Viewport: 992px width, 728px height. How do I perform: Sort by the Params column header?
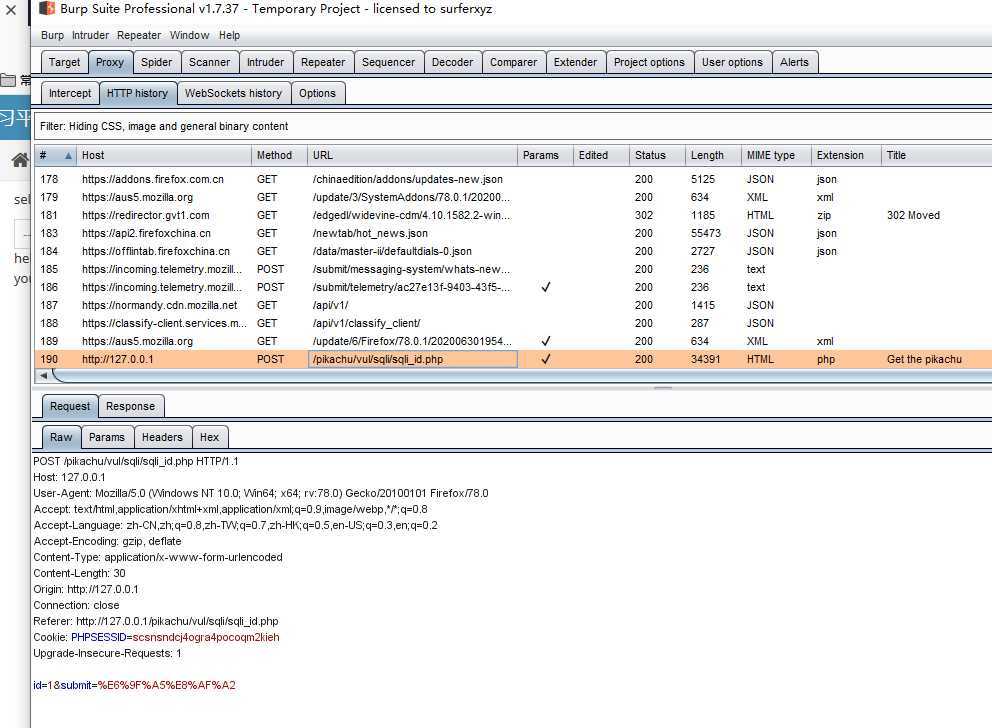click(545, 156)
